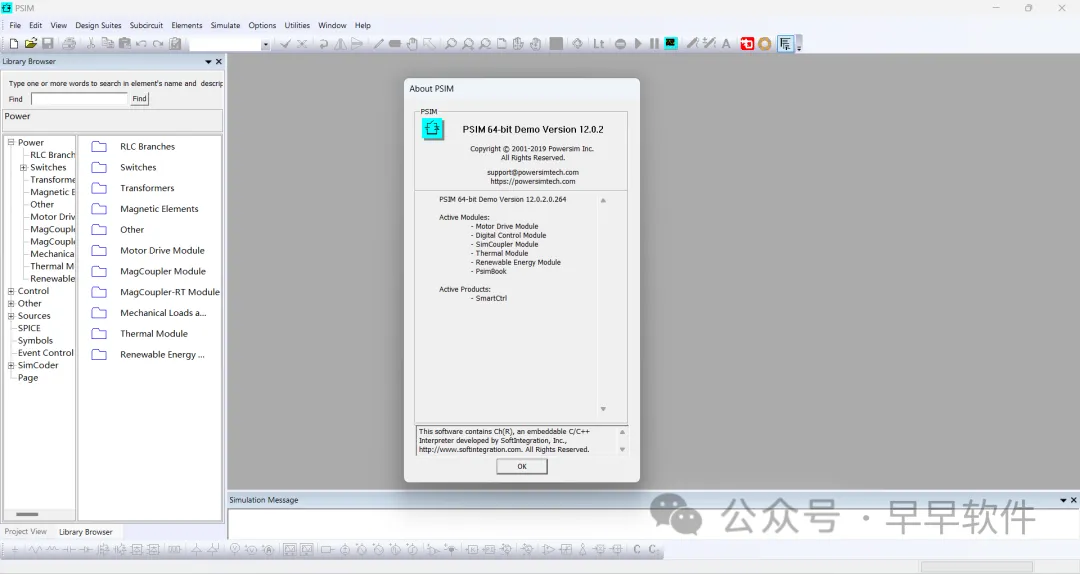Close the Simulation Message panel

[1073, 500]
